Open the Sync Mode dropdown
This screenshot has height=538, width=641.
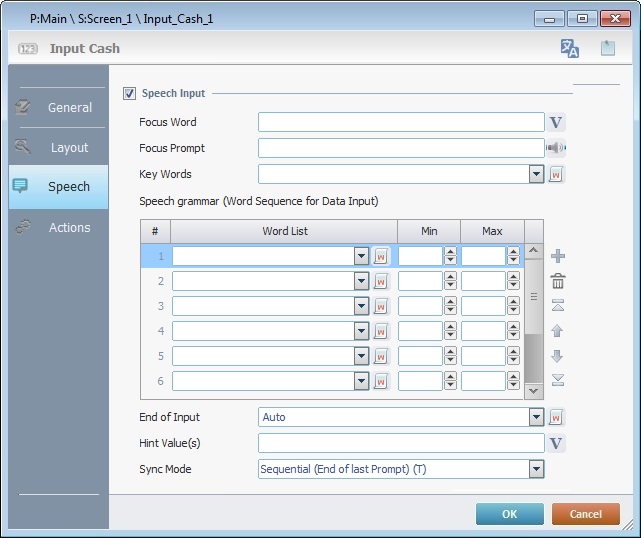click(x=536, y=469)
